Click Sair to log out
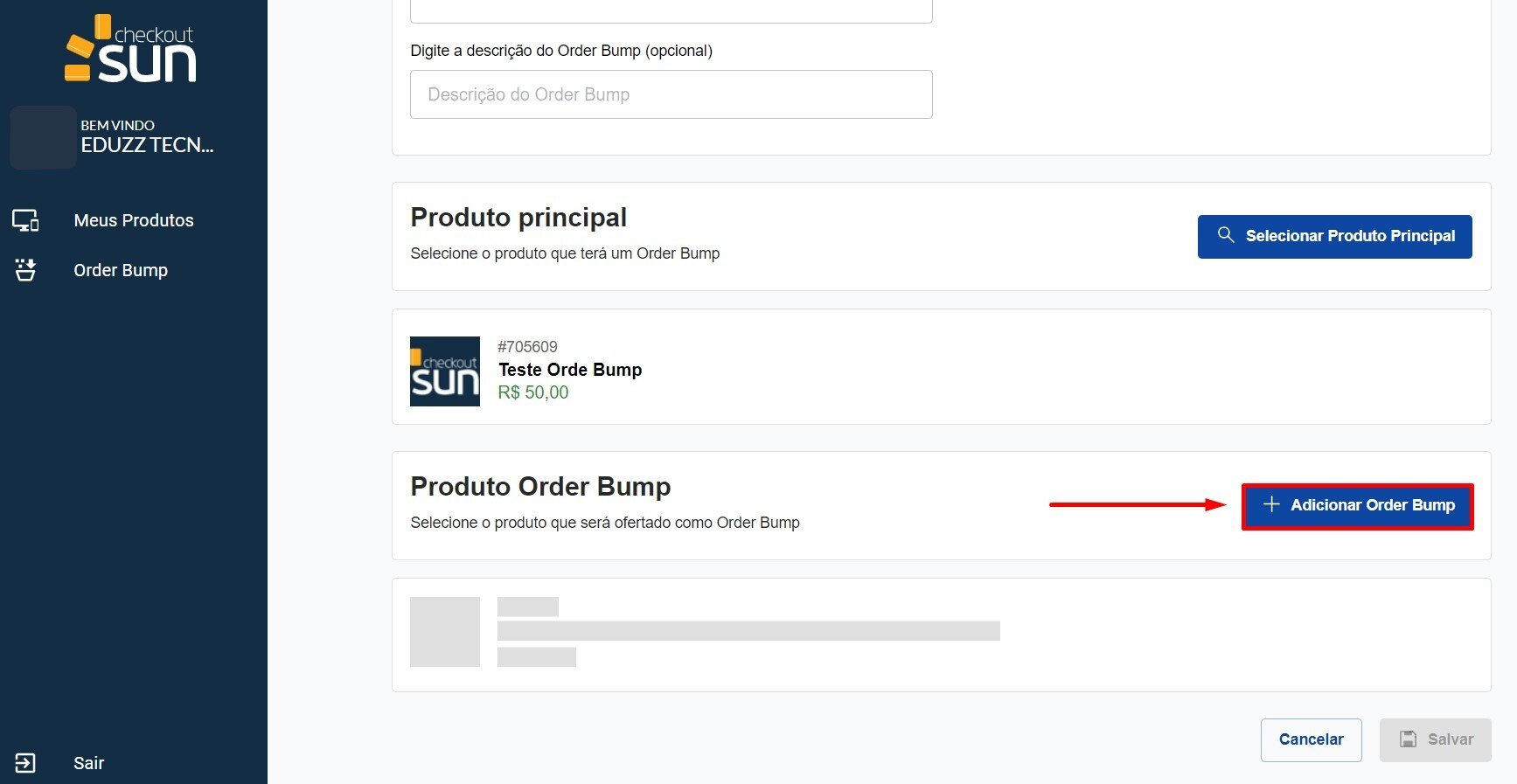 (x=88, y=763)
